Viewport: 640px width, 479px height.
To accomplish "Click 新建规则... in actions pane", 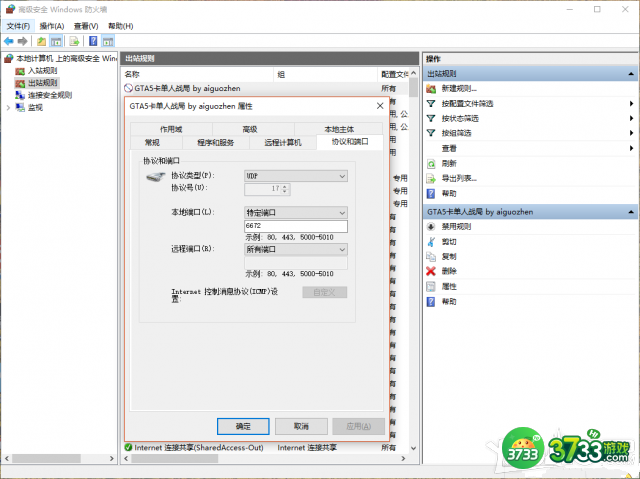I will pos(459,89).
